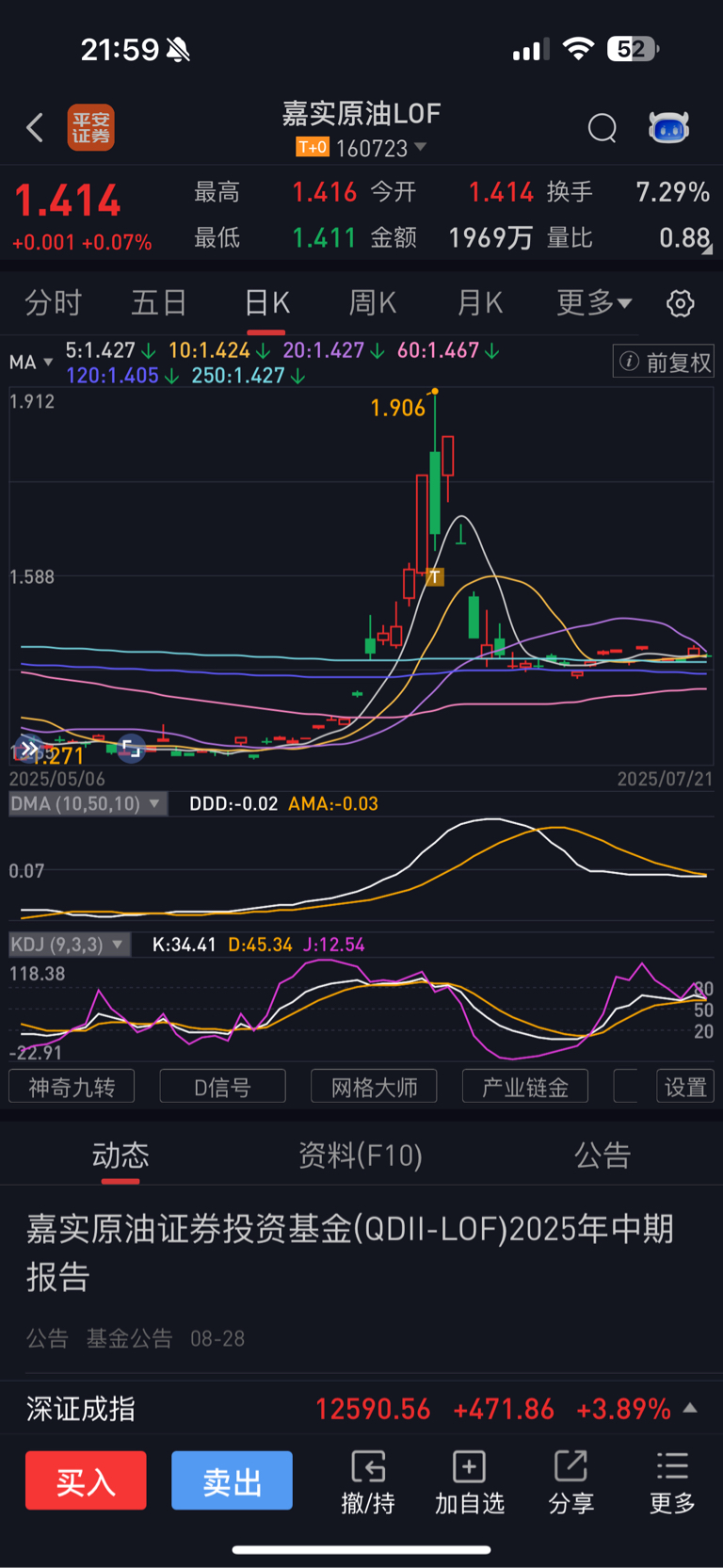
Task: Tap the 深证成指 index name
Action: [81, 1409]
